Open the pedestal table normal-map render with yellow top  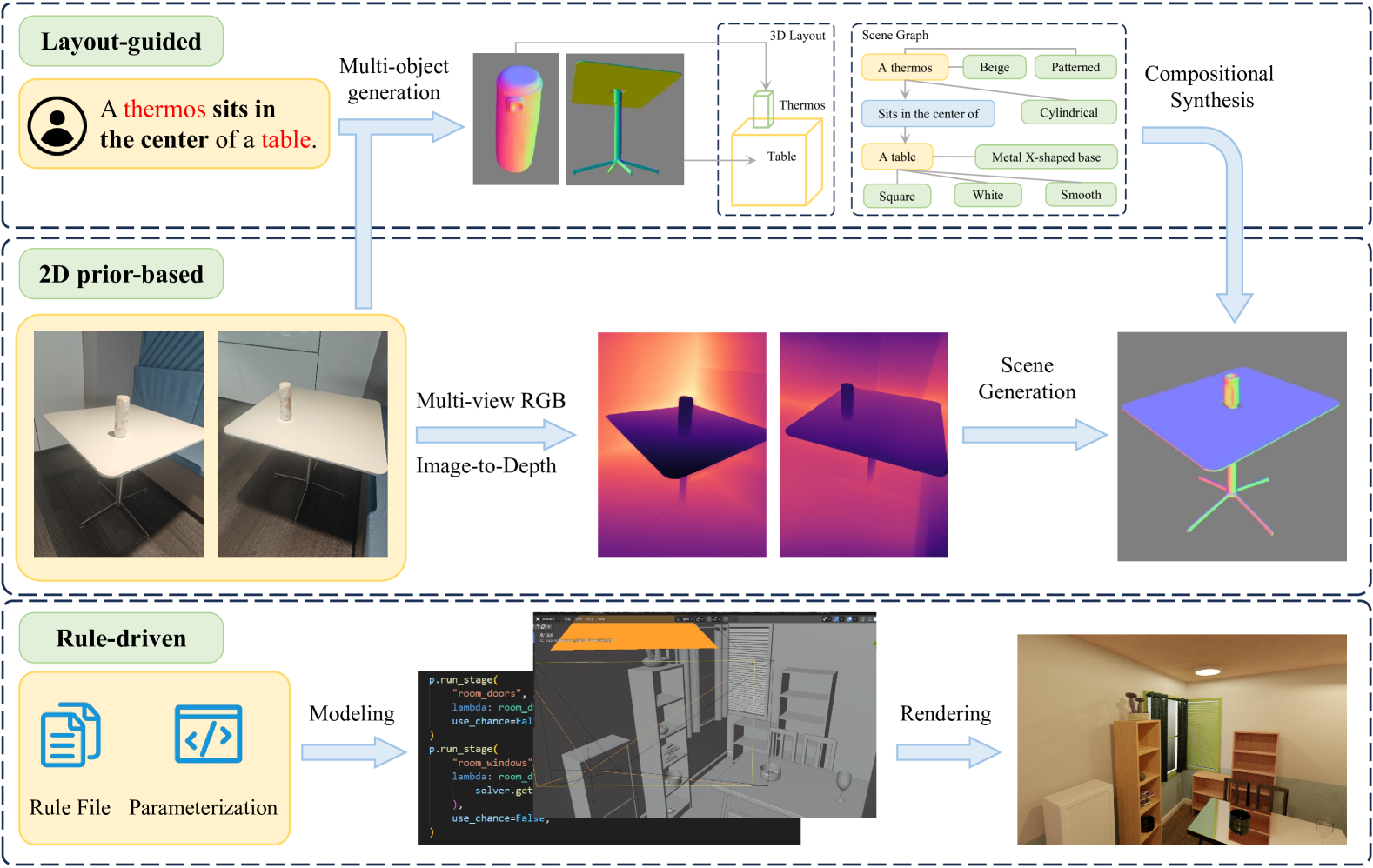click(x=625, y=119)
